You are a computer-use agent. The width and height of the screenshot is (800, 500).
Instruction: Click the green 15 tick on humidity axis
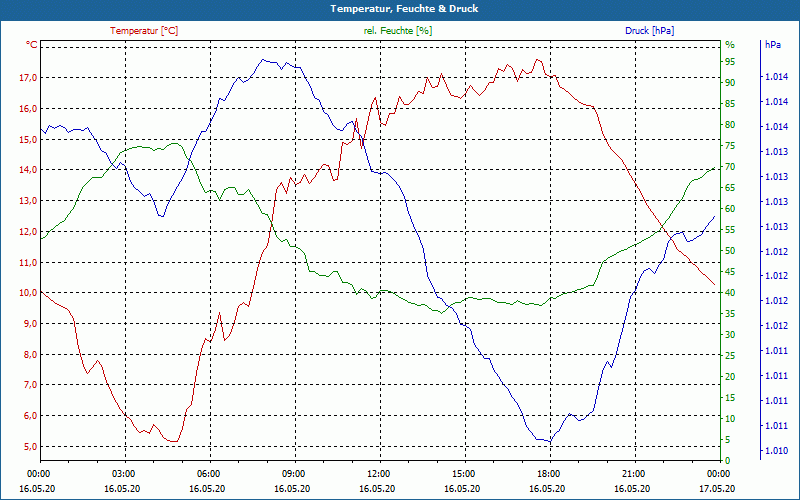[x=730, y=397]
